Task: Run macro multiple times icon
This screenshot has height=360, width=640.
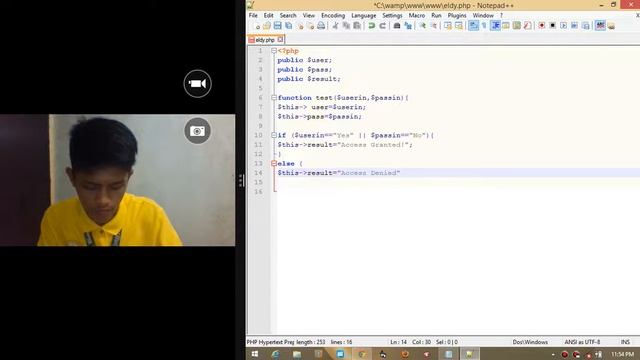Action: [575, 26]
